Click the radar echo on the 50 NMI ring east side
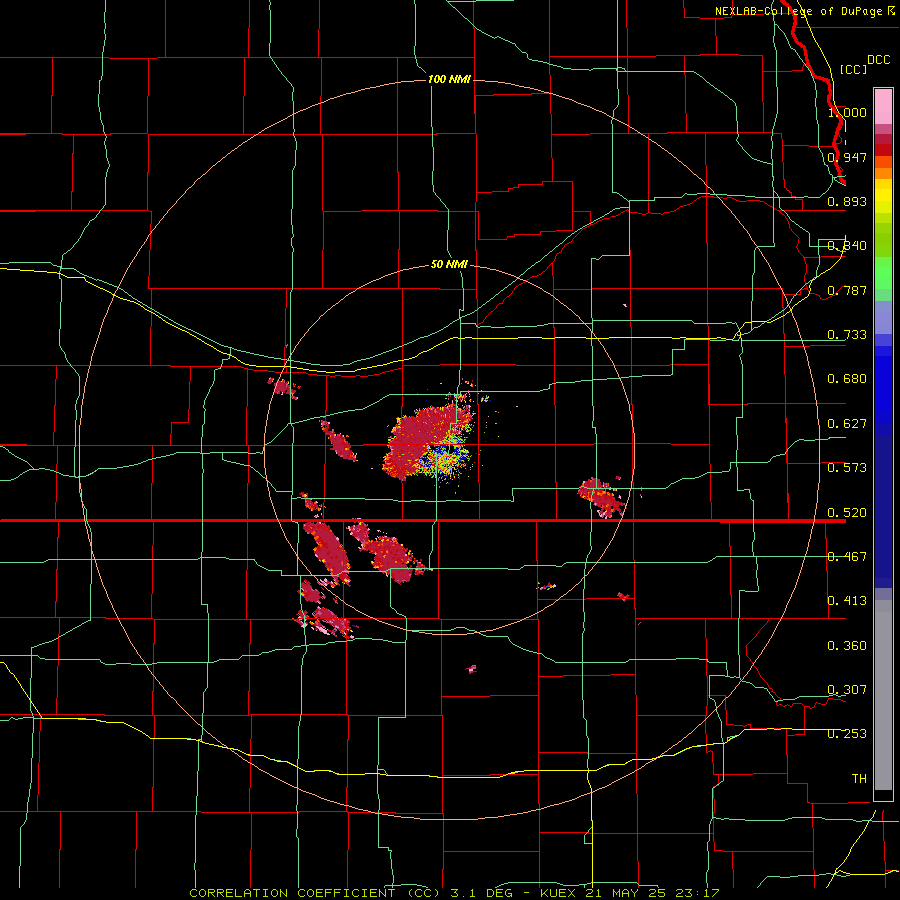The width and height of the screenshot is (900, 900). coord(602,497)
